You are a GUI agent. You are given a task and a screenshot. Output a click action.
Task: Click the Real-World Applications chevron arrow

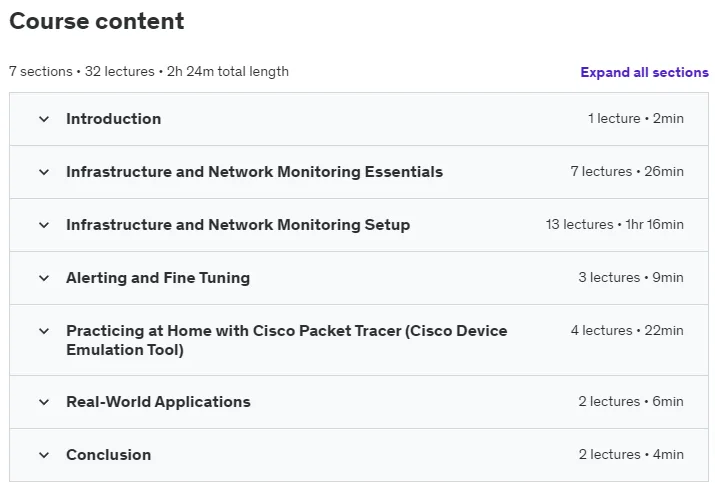coord(44,402)
